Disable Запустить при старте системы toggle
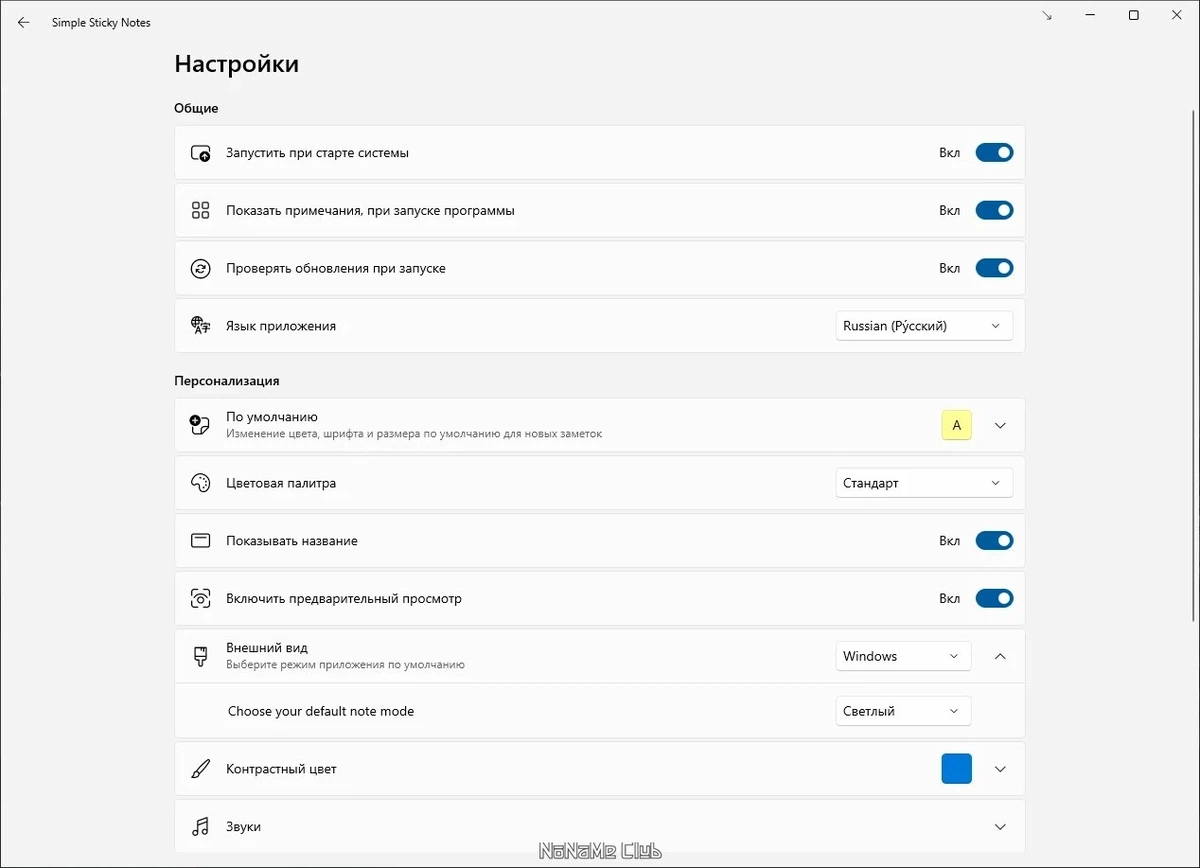This screenshot has height=868, width=1200. point(994,153)
